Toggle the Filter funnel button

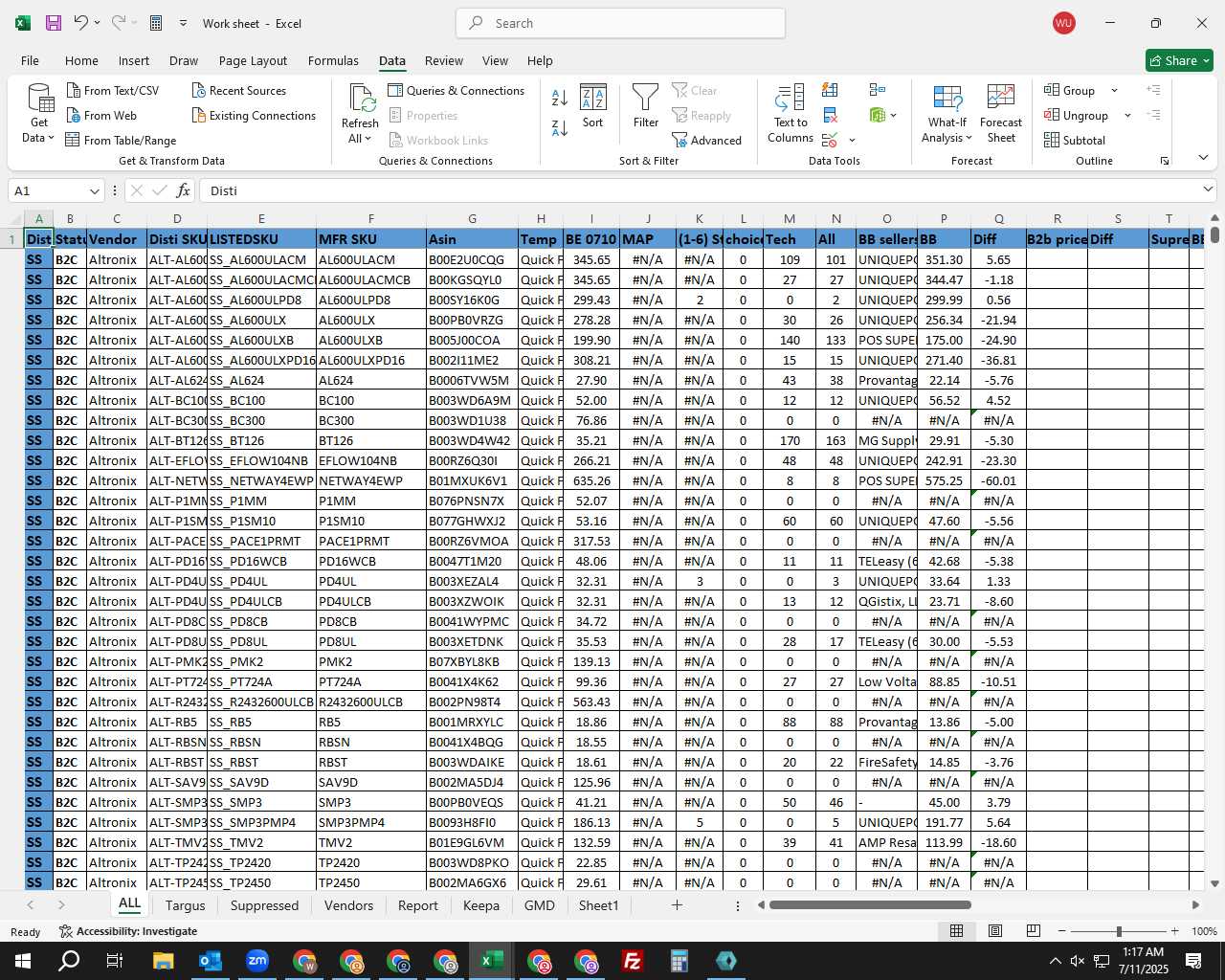coord(646,105)
